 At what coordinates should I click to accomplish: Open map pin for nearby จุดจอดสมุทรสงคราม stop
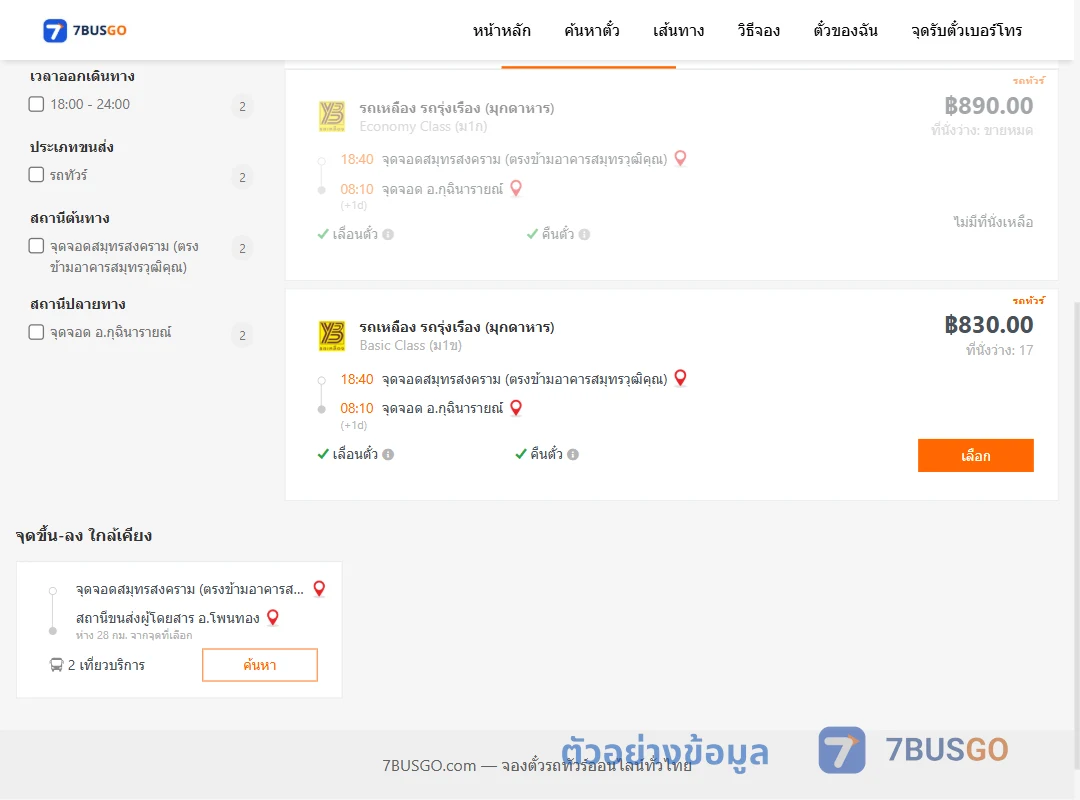(x=320, y=588)
